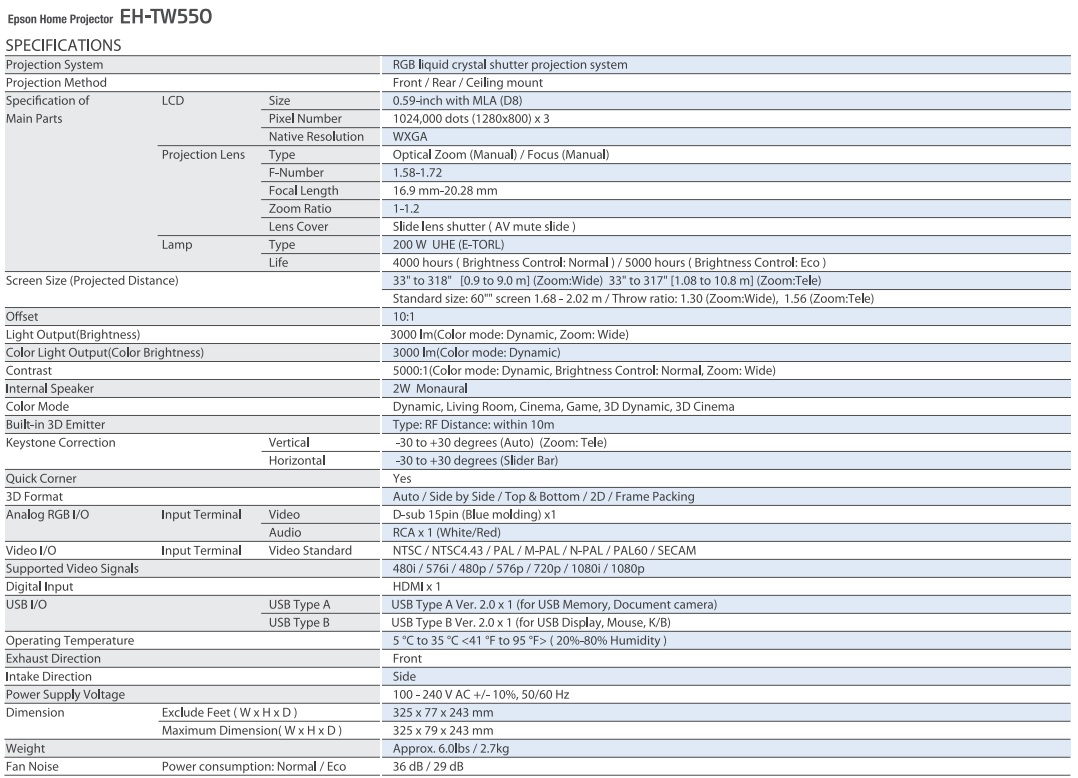
Task: Select 'Color Light Output(Color Brightness)' label
Action: click(104, 353)
